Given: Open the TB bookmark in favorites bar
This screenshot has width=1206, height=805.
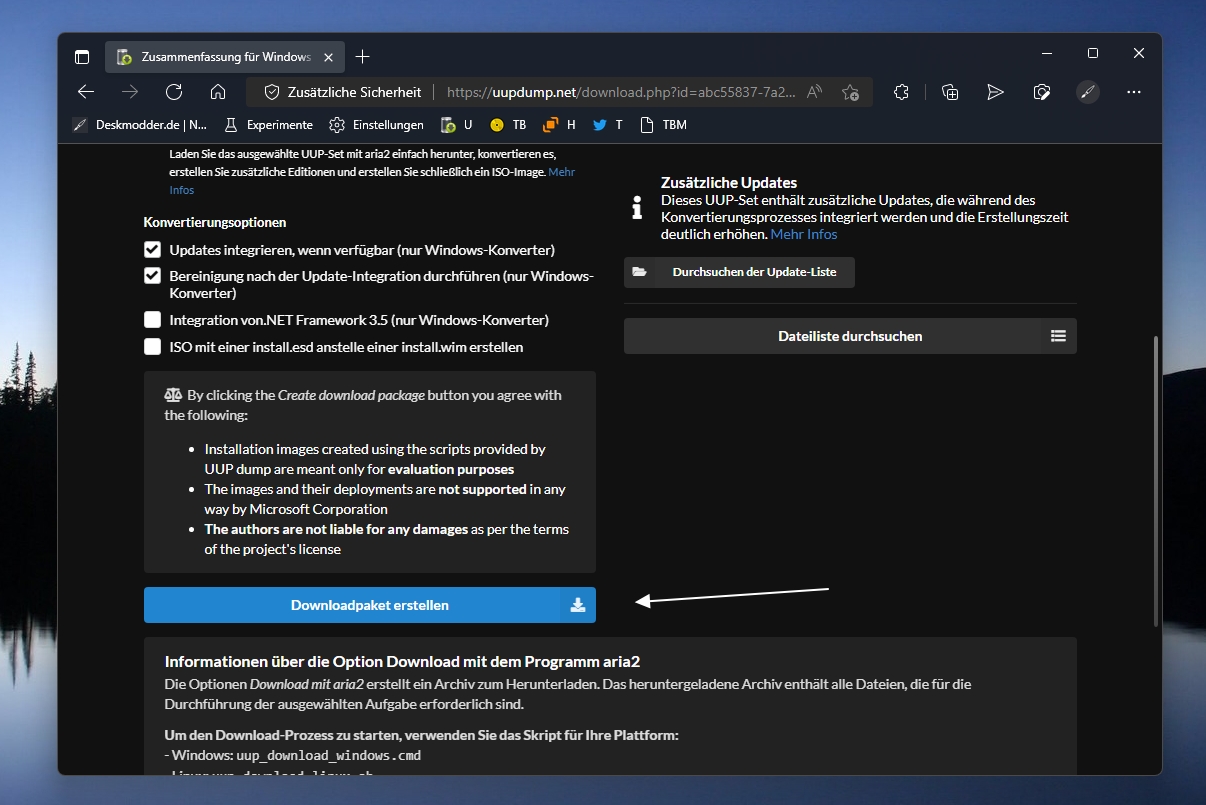Looking at the screenshot, I should click(x=508, y=125).
